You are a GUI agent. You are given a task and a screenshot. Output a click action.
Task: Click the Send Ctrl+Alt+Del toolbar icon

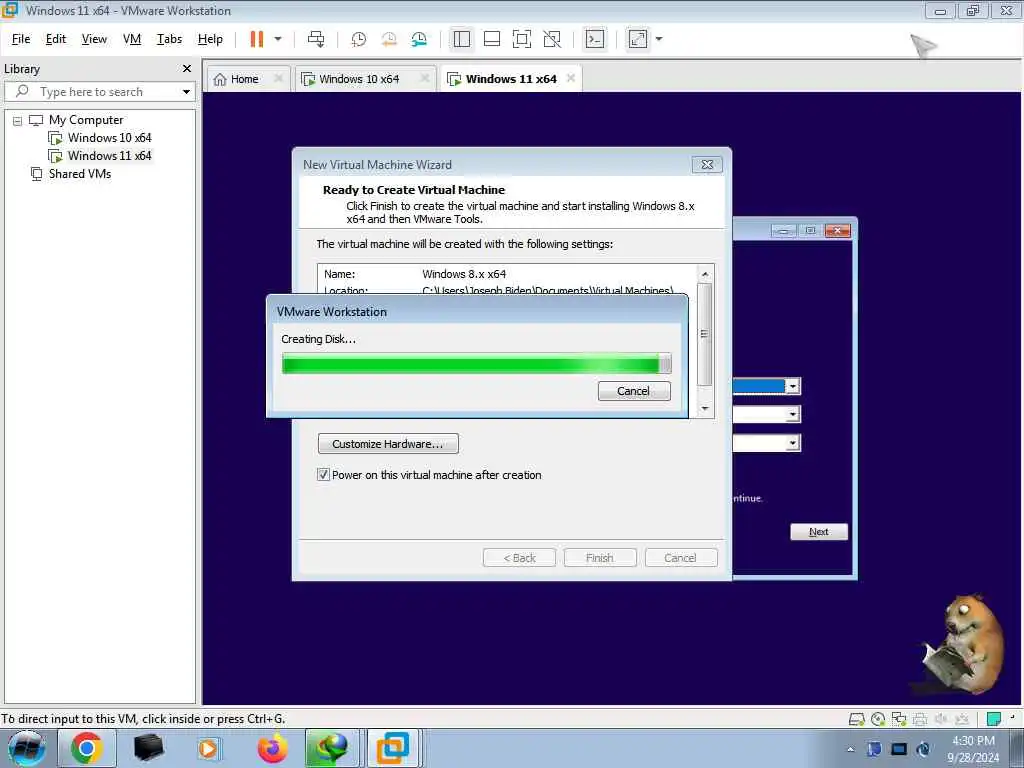316,39
